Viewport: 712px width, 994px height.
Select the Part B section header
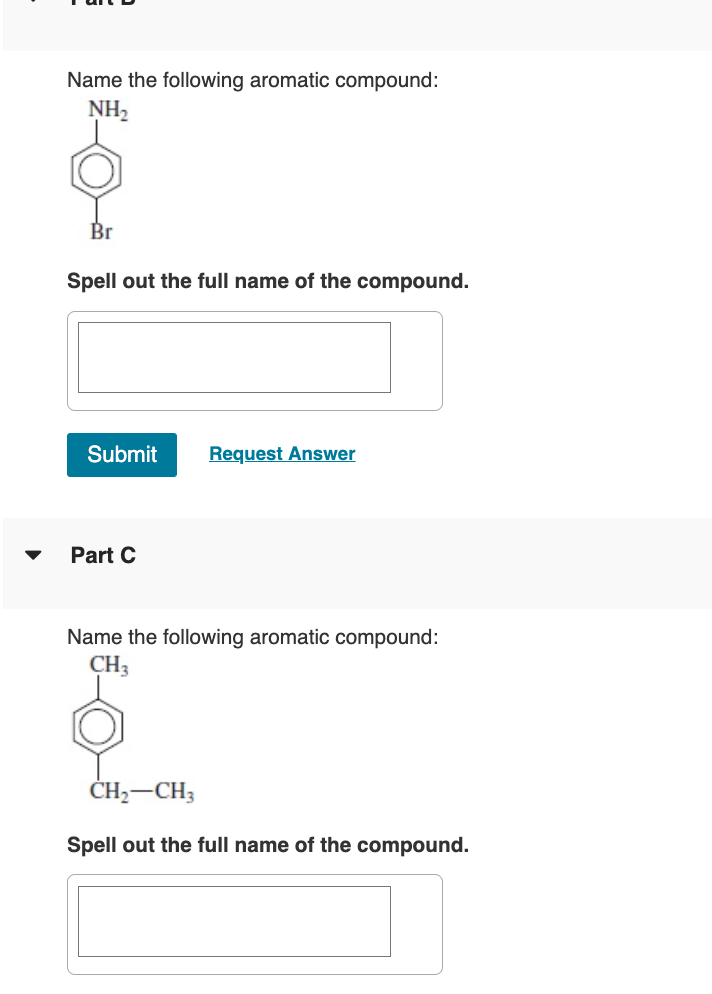(x=103, y=4)
